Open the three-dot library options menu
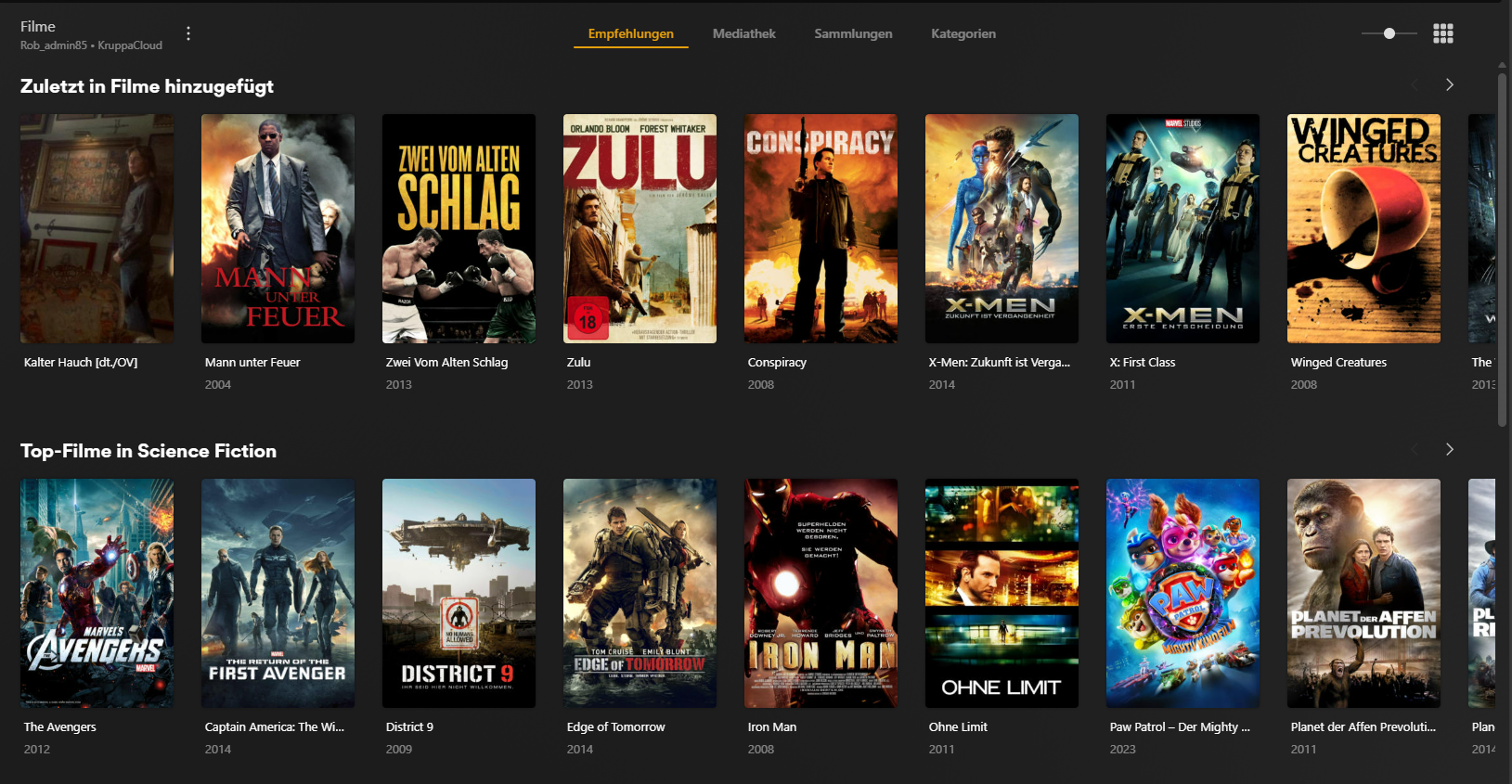This screenshot has height=784, width=1512. point(188,33)
